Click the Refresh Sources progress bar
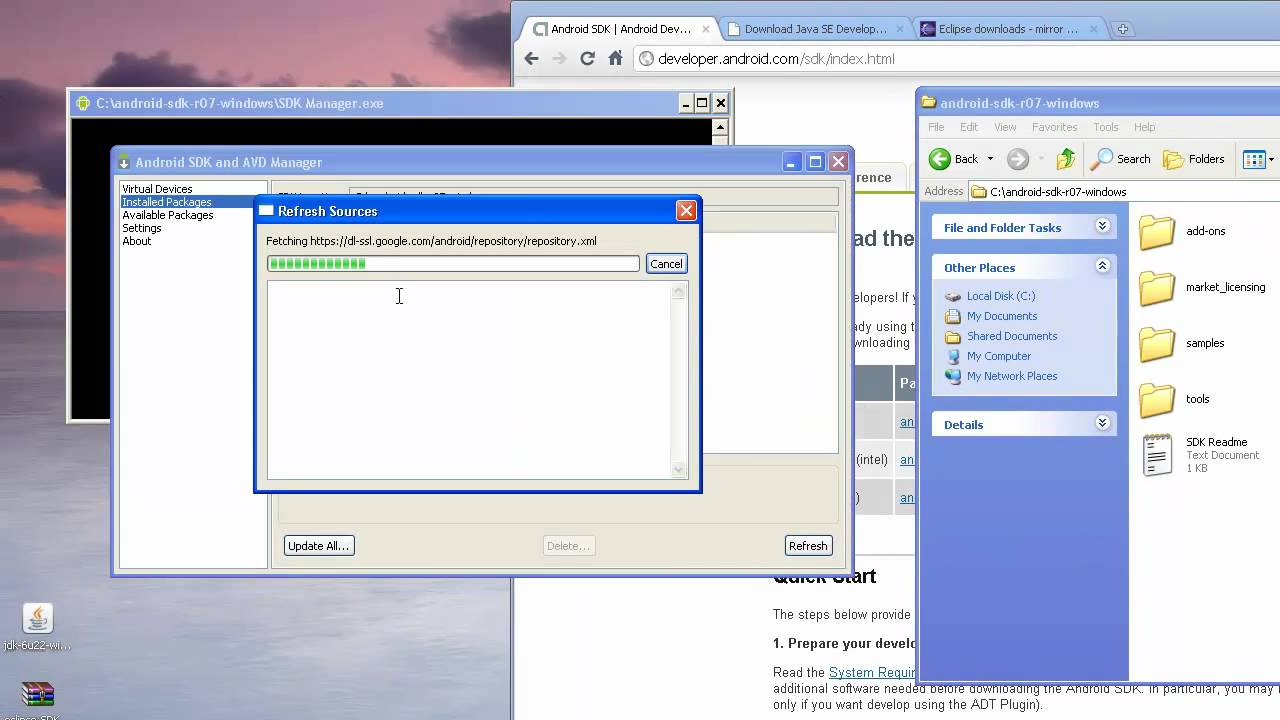1280x720 pixels. 453,264
